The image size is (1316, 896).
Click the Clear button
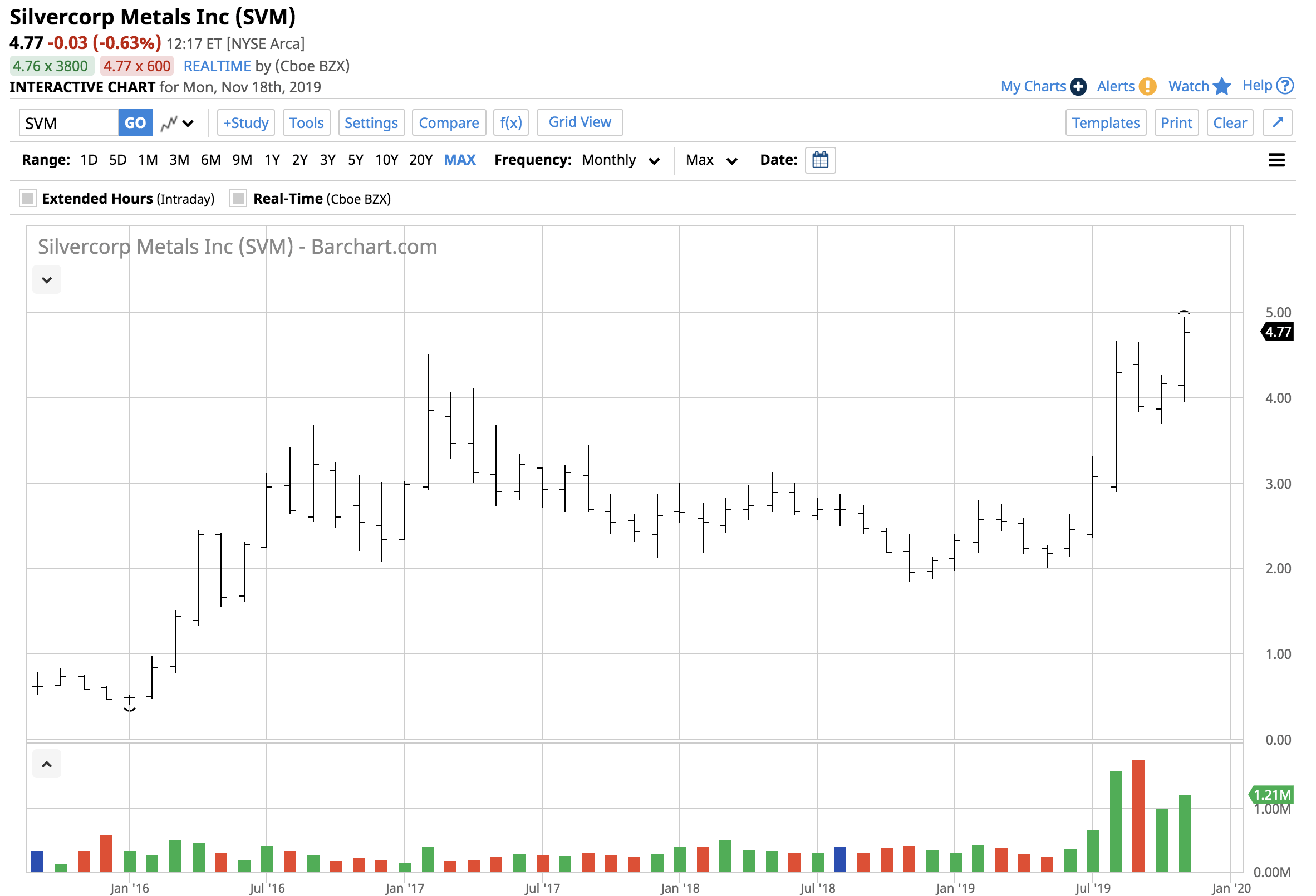coord(1230,123)
